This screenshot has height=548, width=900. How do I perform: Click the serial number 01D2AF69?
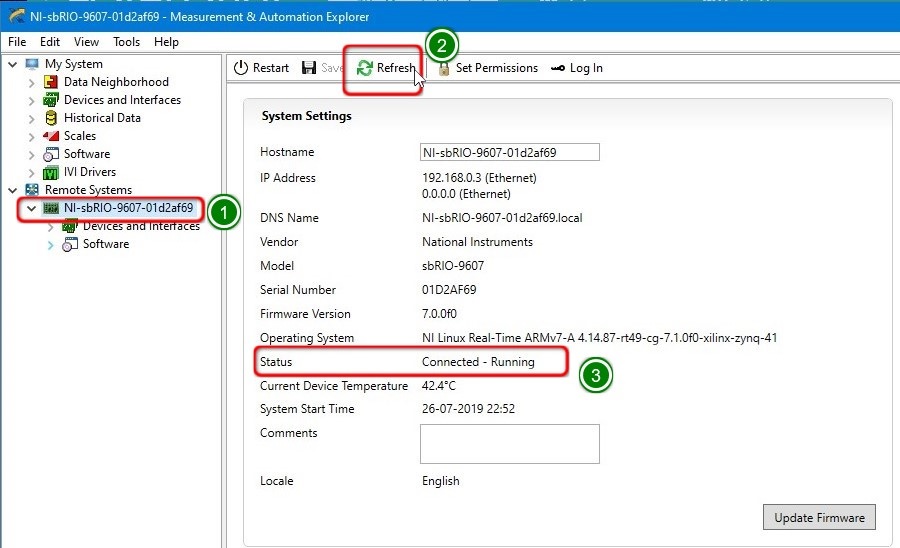click(x=449, y=290)
